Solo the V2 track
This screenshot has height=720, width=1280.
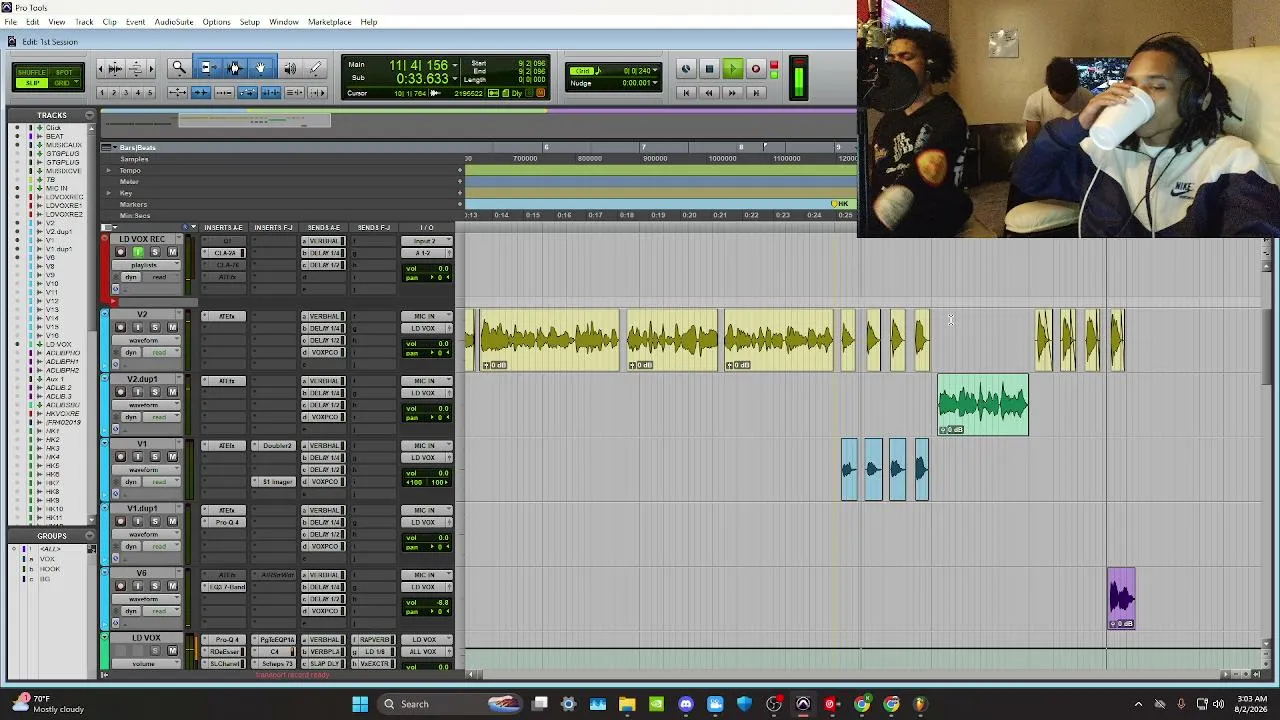pos(155,328)
